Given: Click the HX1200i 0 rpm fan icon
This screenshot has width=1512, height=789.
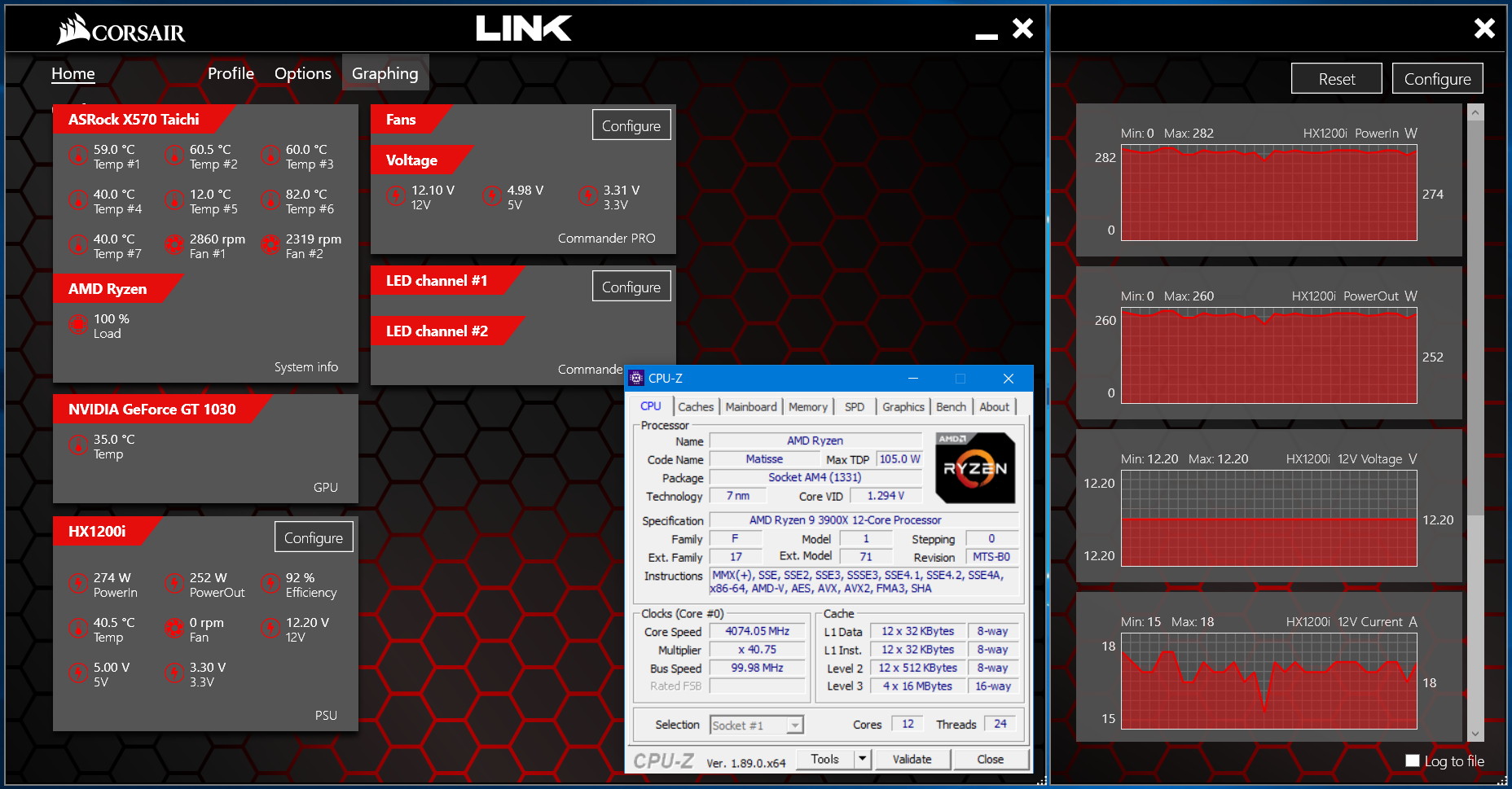Looking at the screenshot, I should 174,628.
